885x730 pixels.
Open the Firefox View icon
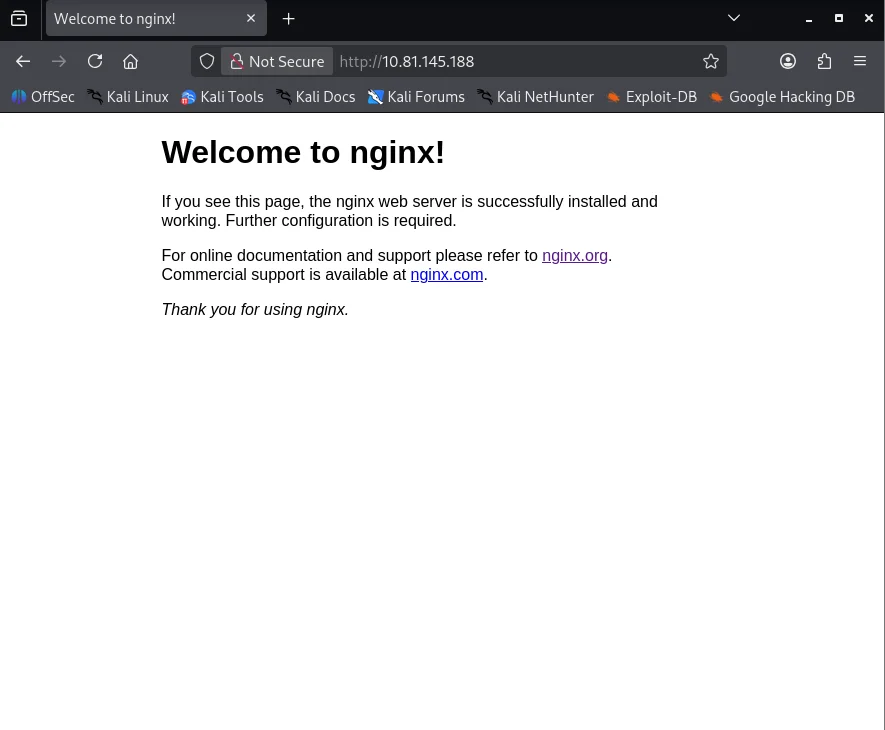click(19, 18)
